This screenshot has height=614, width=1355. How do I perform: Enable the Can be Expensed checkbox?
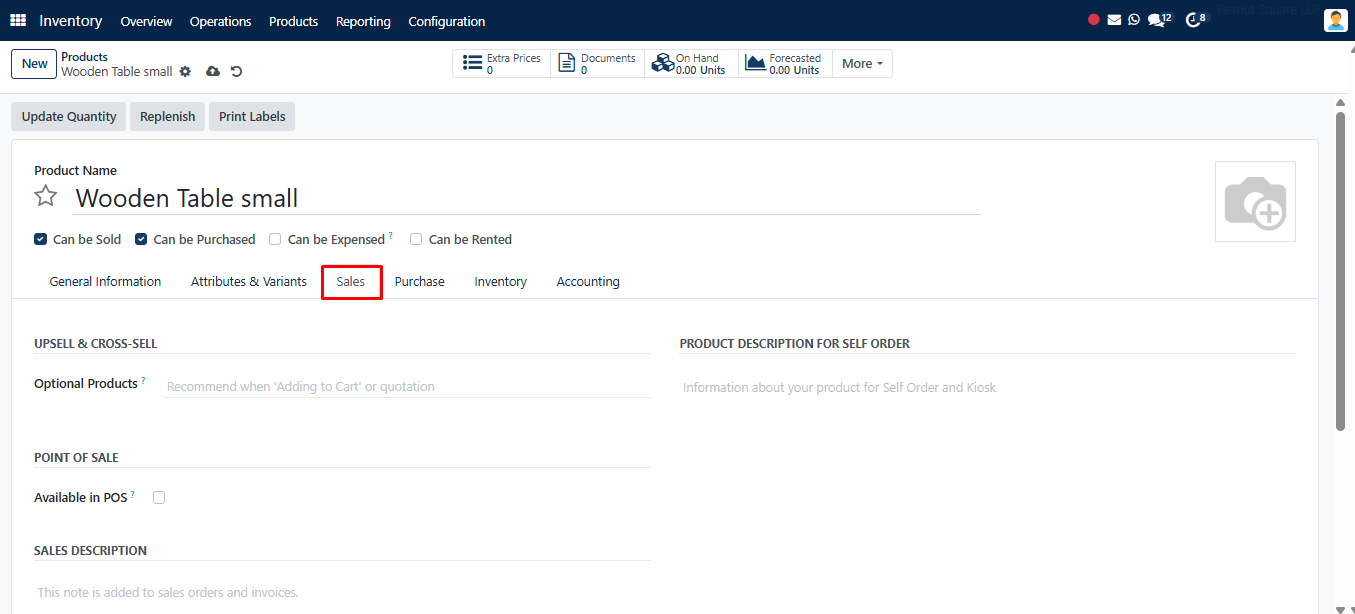pyautogui.click(x=275, y=239)
